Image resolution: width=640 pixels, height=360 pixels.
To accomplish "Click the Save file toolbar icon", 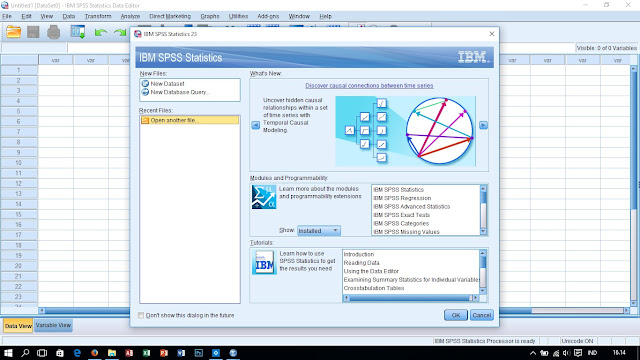I will [x=33, y=32].
